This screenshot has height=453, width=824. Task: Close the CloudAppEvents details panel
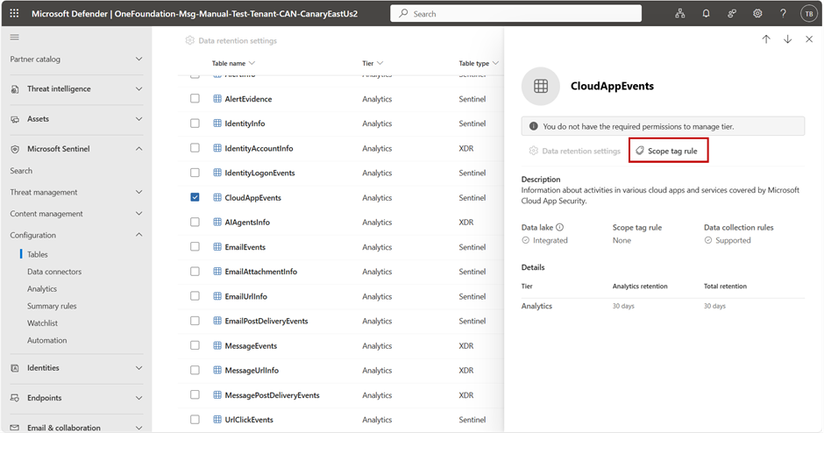click(x=809, y=39)
